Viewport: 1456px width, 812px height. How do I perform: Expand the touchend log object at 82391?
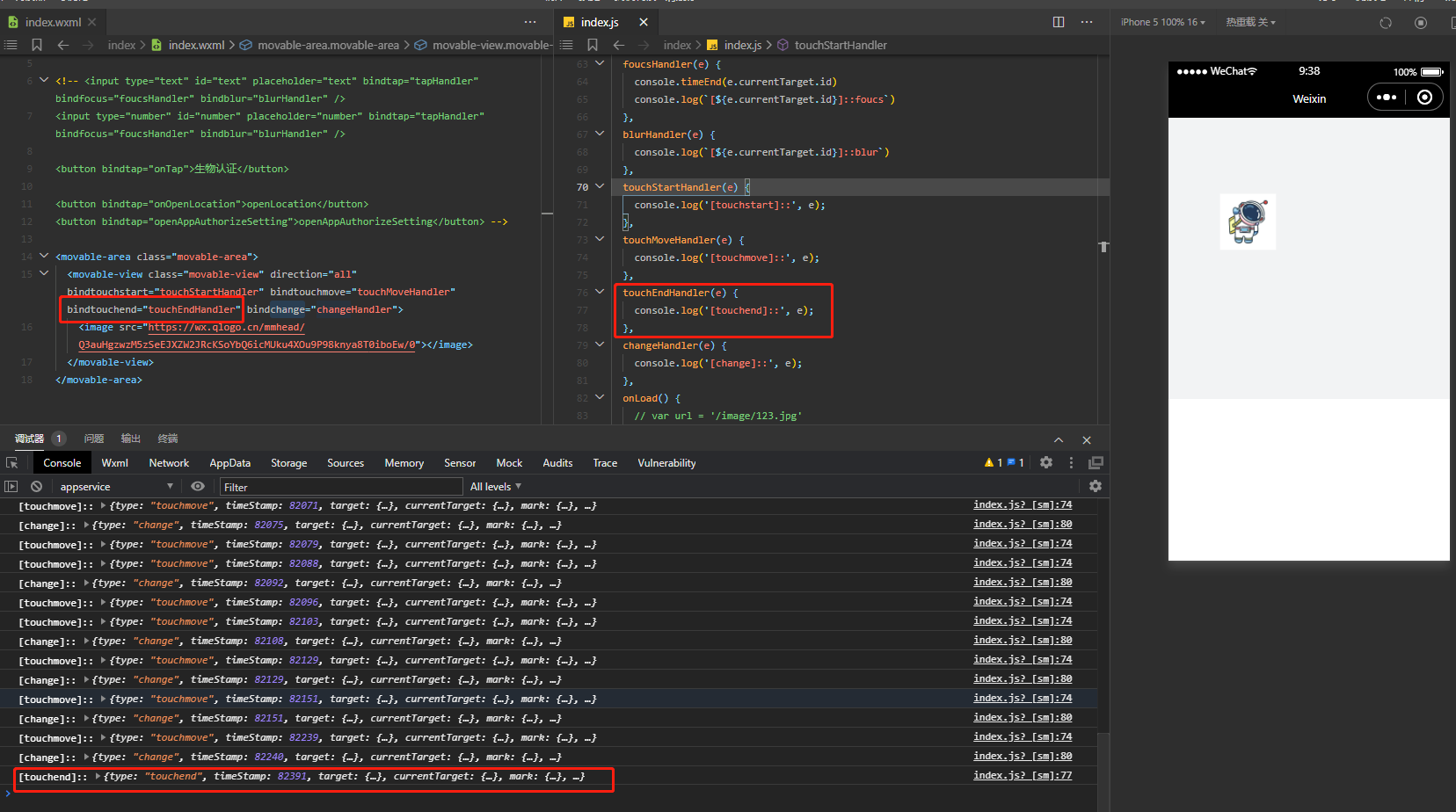pyautogui.click(x=98, y=776)
